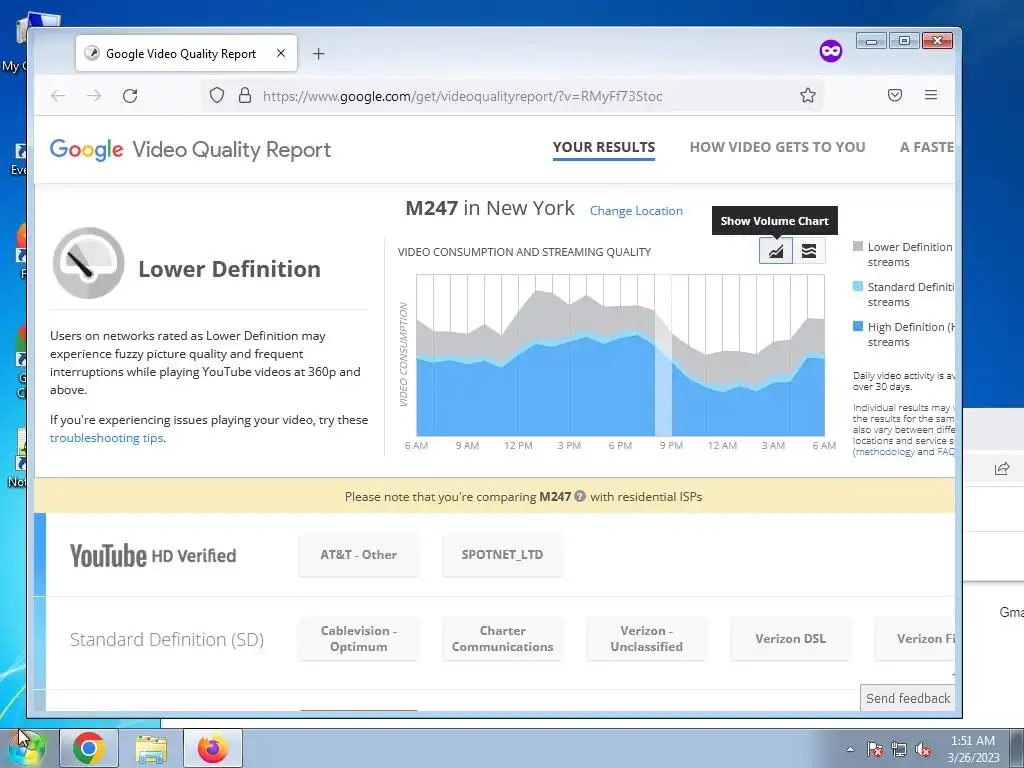Click the Lower Definition streams gray swatch
This screenshot has height=768, width=1024.
[x=858, y=246]
